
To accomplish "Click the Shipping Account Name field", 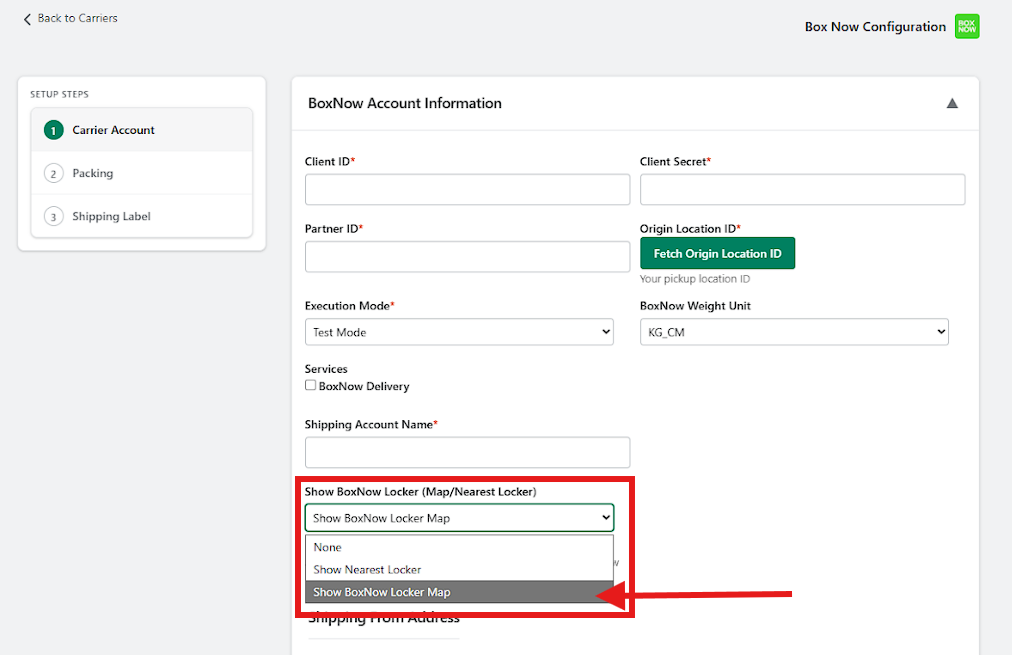I will [467, 452].
